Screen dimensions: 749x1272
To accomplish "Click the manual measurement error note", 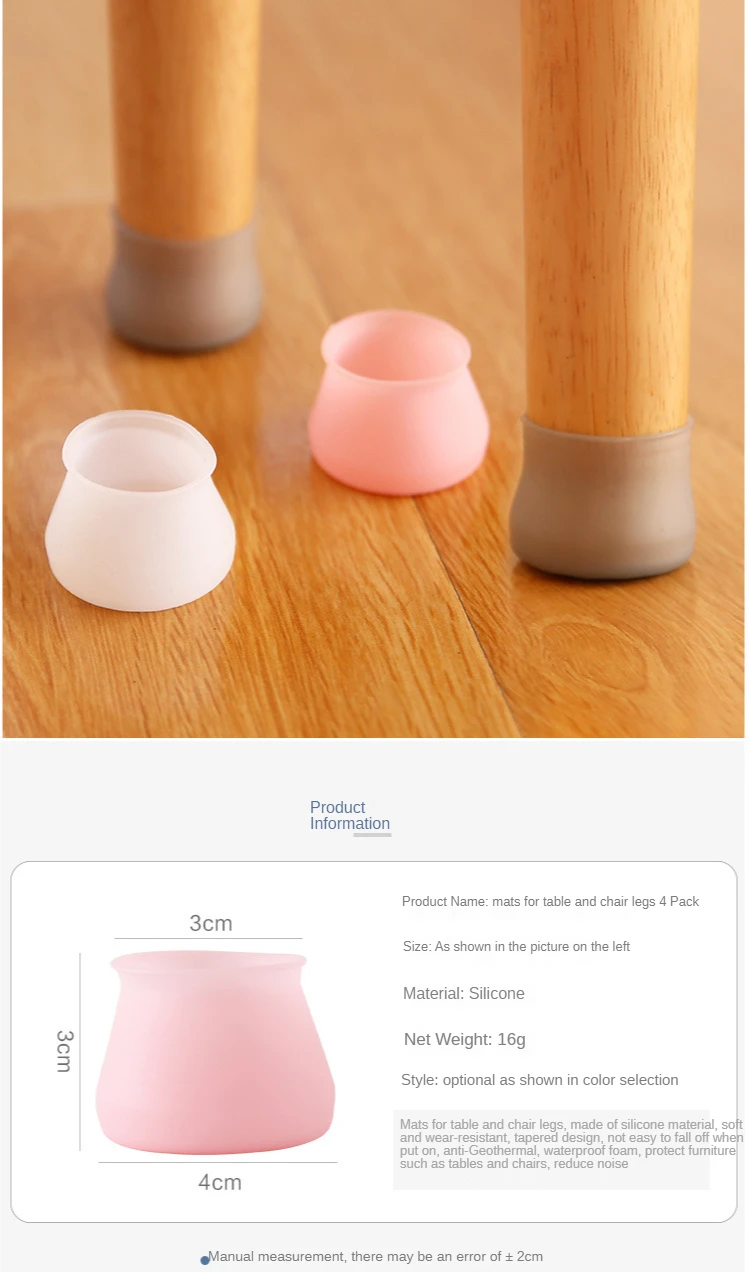I will tap(376, 1256).
